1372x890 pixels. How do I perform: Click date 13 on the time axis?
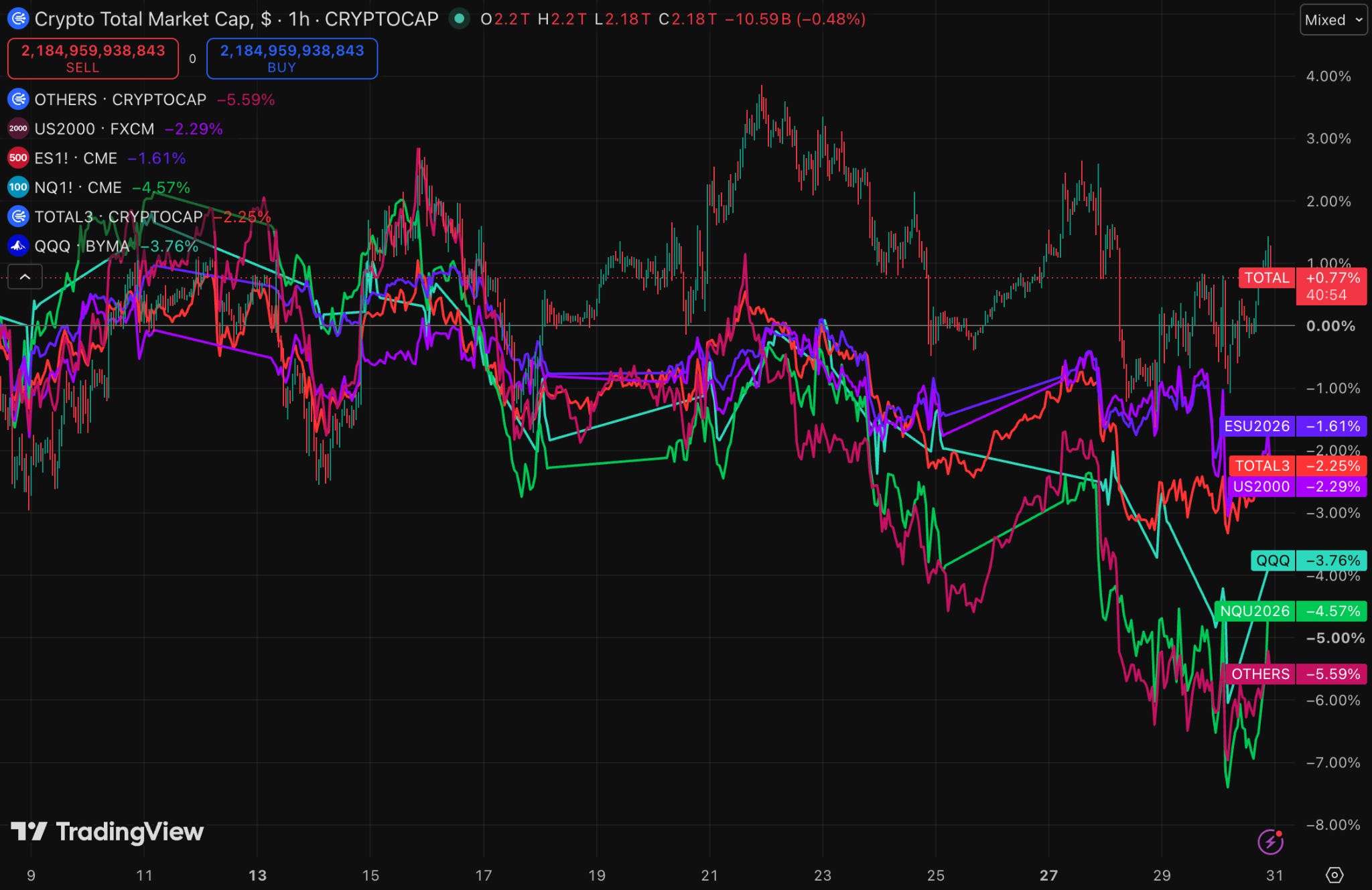pyautogui.click(x=257, y=875)
